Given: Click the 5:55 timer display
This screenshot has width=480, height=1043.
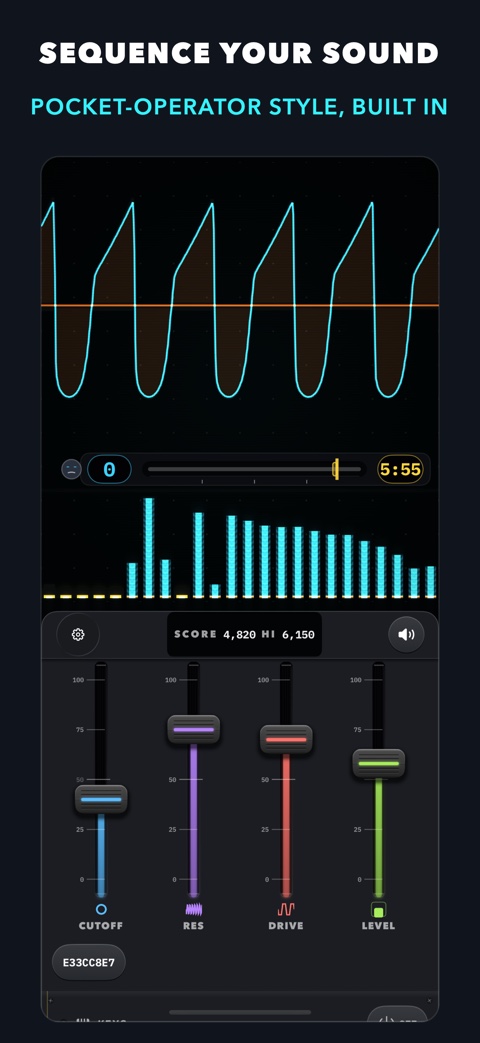Looking at the screenshot, I should coord(400,470).
